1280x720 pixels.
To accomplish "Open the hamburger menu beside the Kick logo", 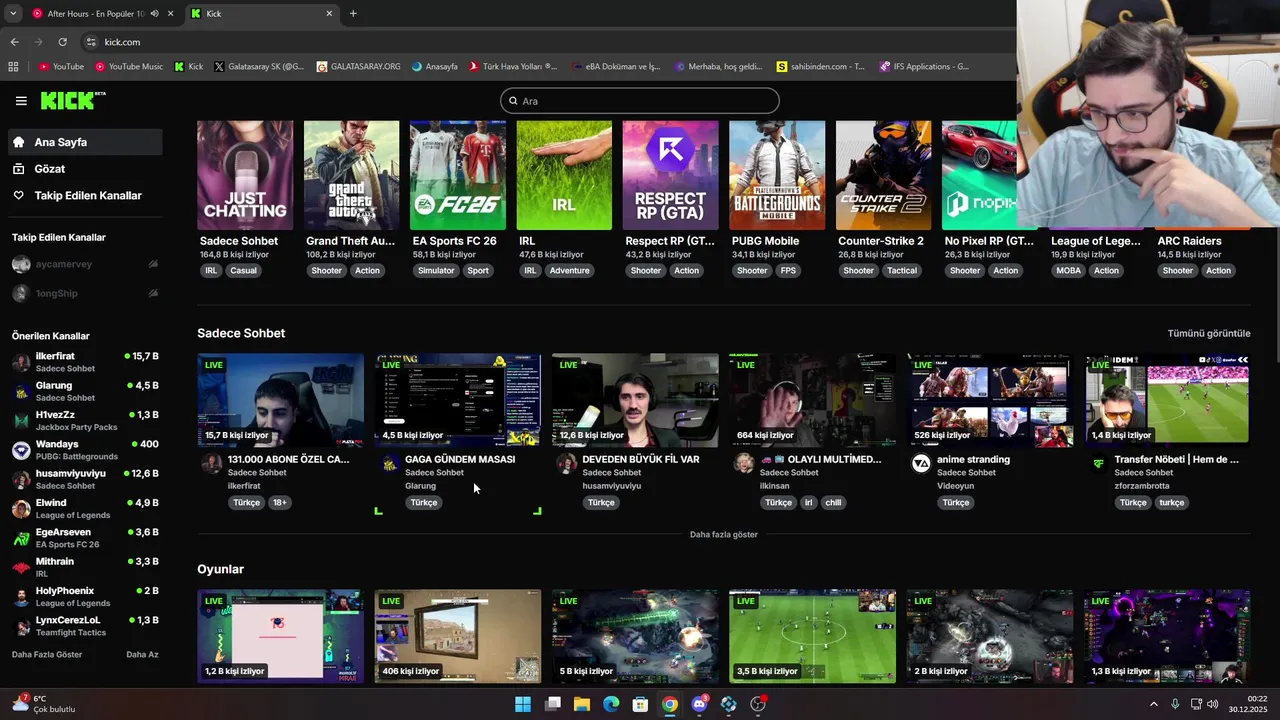I will click(x=21, y=101).
